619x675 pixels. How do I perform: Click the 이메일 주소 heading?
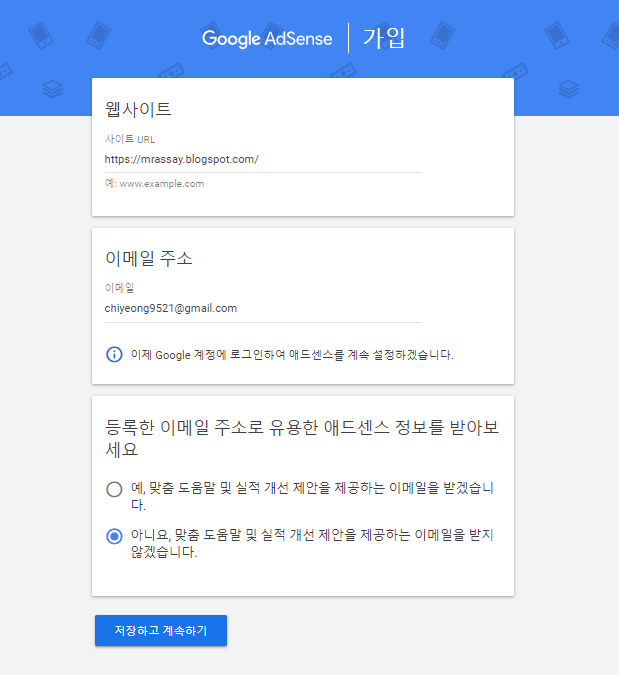click(x=149, y=258)
